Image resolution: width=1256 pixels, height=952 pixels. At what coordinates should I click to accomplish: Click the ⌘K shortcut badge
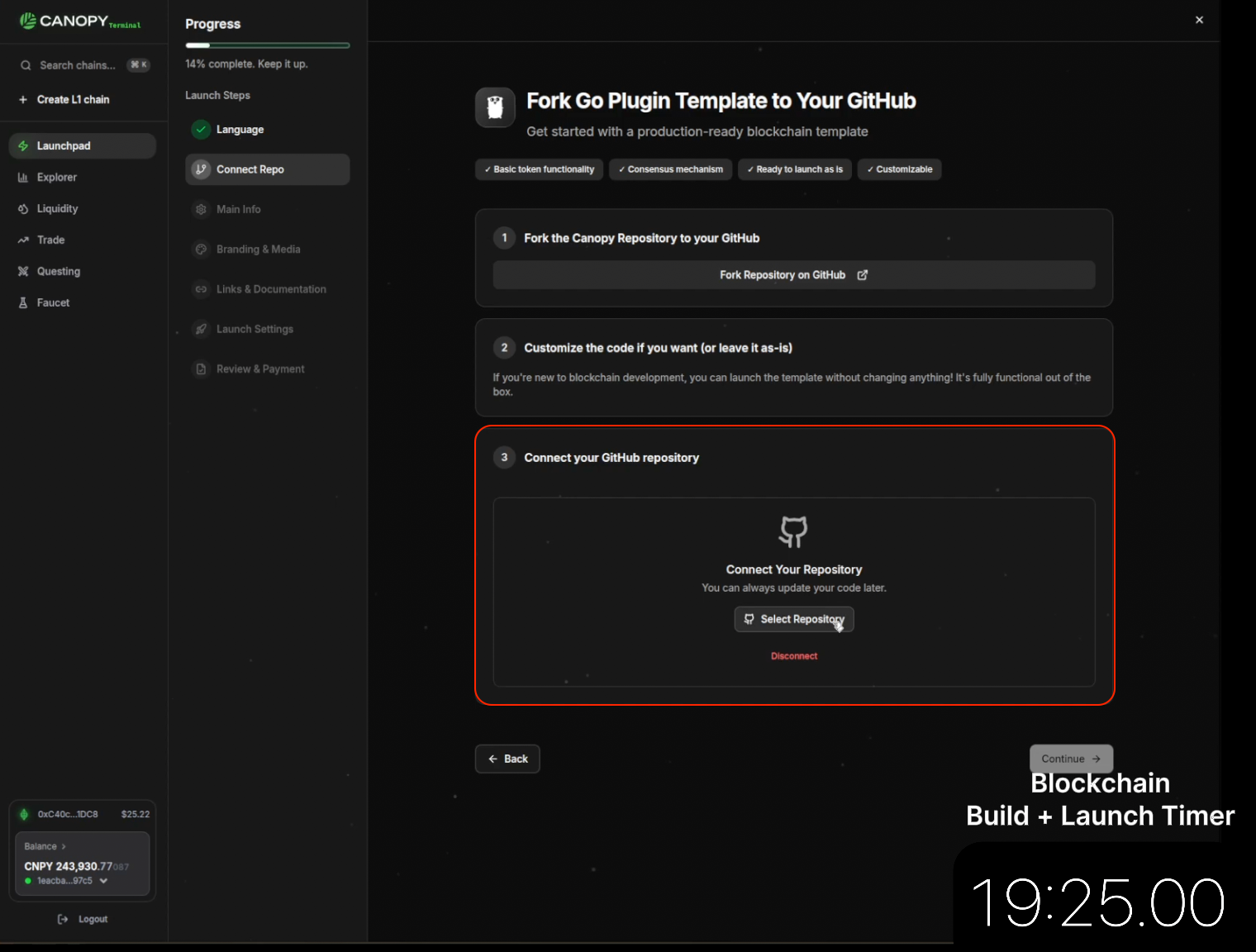coord(138,65)
